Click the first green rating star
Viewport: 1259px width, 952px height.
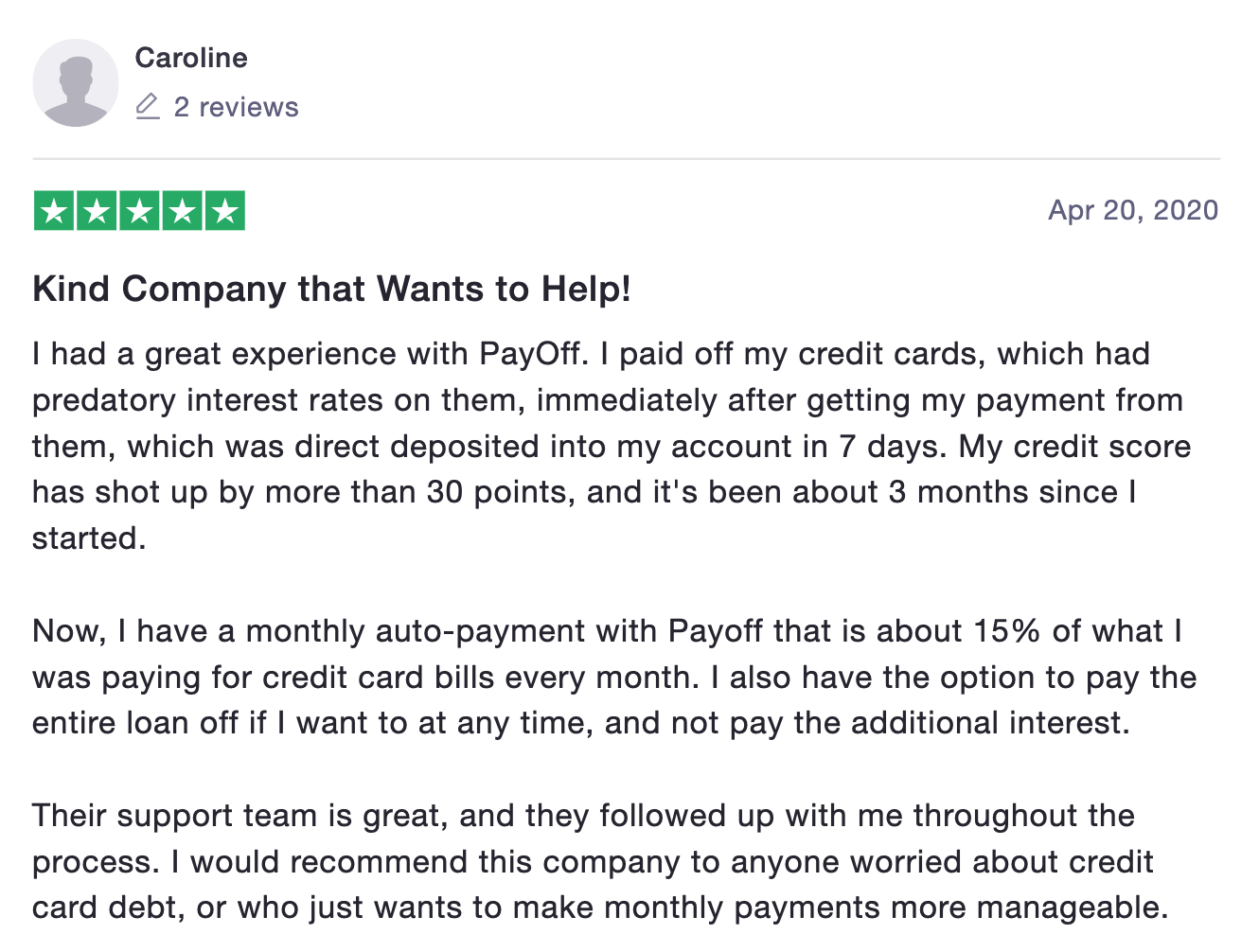click(x=54, y=211)
